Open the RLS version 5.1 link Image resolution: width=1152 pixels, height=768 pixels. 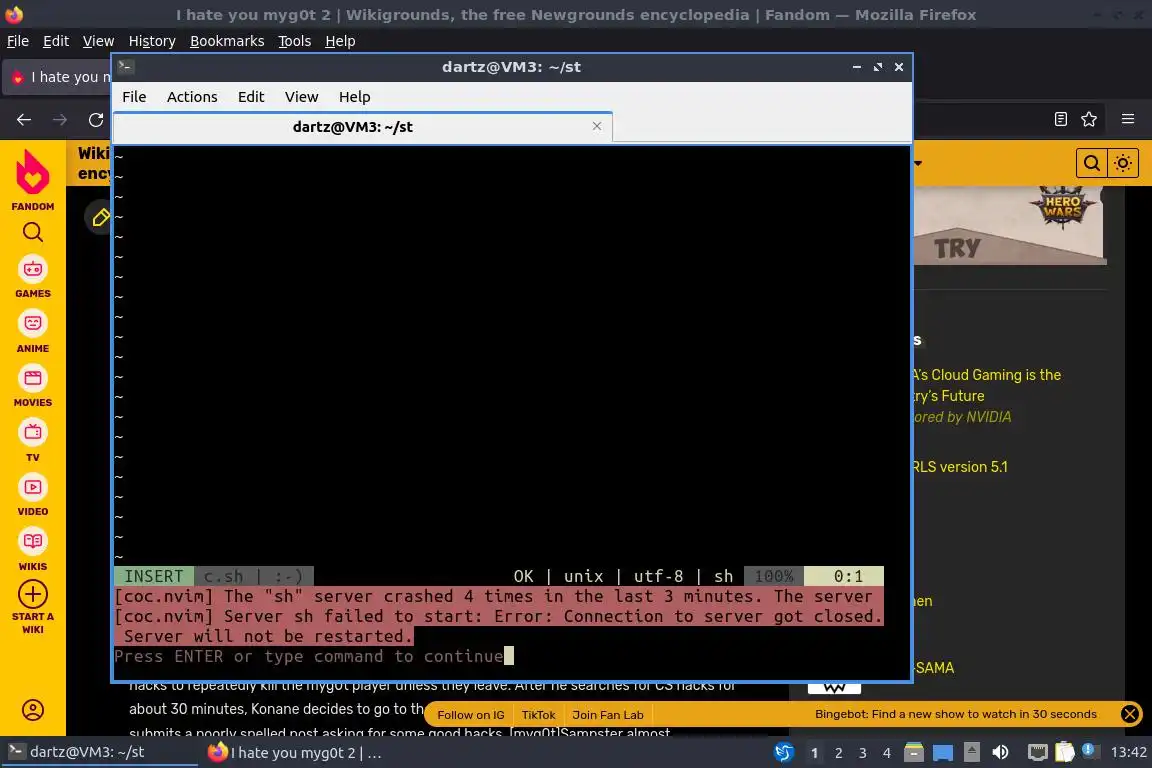point(960,467)
